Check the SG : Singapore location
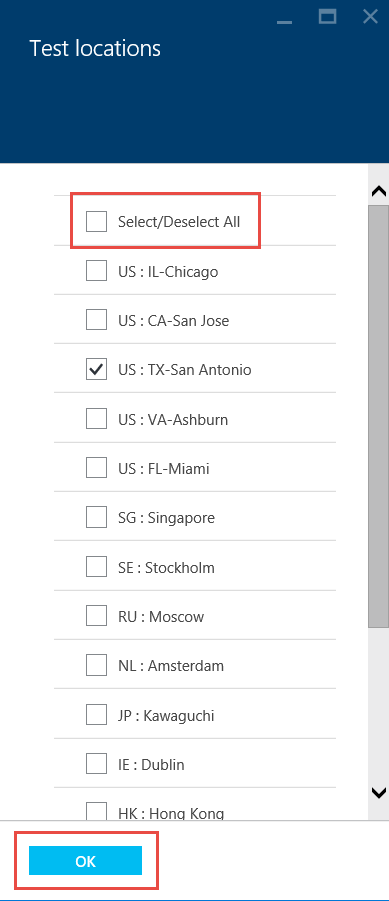Viewport: 389px width, 901px height. pos(97,517)
